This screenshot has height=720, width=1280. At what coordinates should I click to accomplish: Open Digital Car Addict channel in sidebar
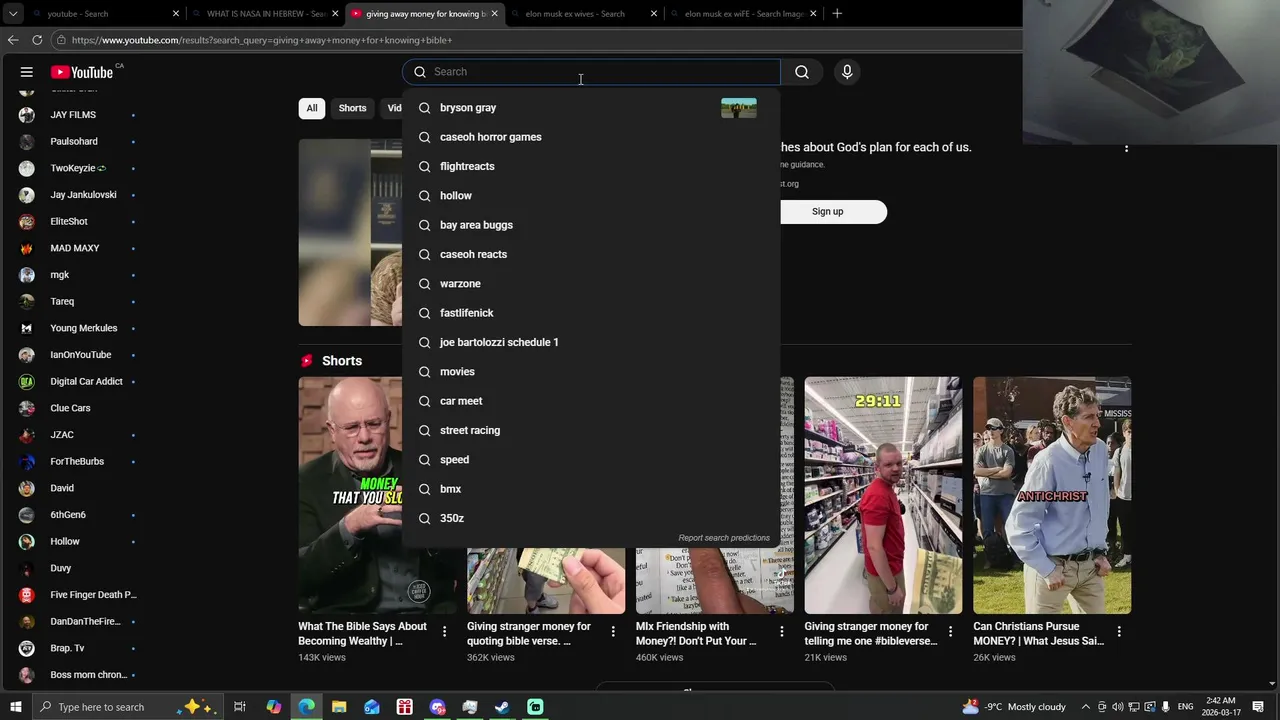point(86,382)
